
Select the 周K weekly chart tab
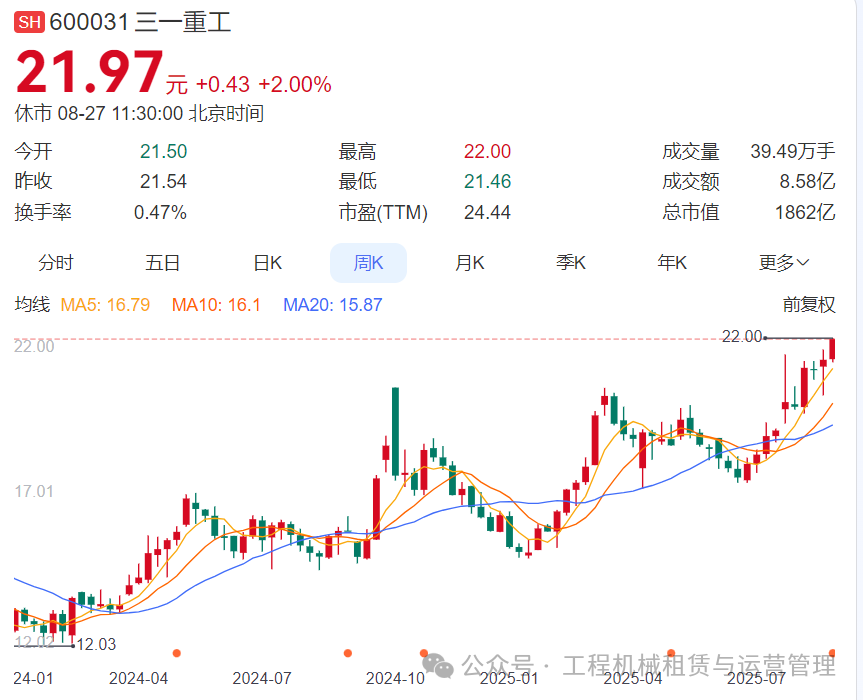click(x=368, y=263)
